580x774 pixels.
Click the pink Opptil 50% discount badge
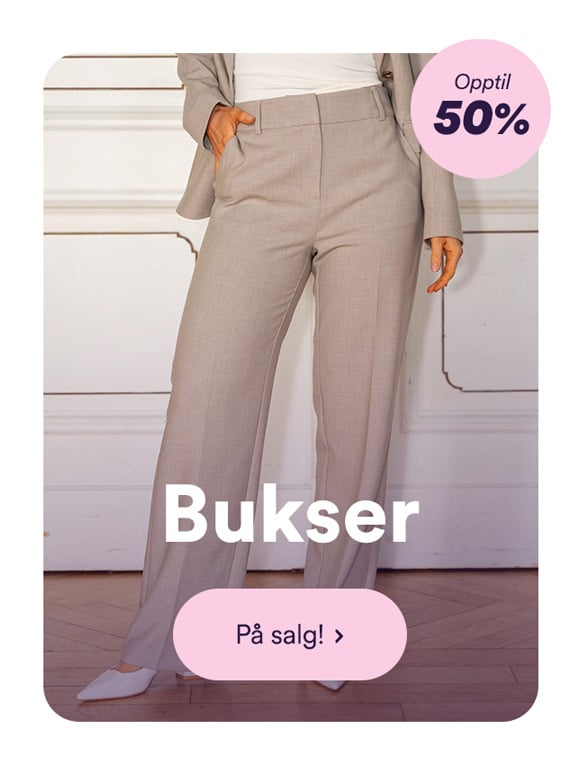click(480, 109)
